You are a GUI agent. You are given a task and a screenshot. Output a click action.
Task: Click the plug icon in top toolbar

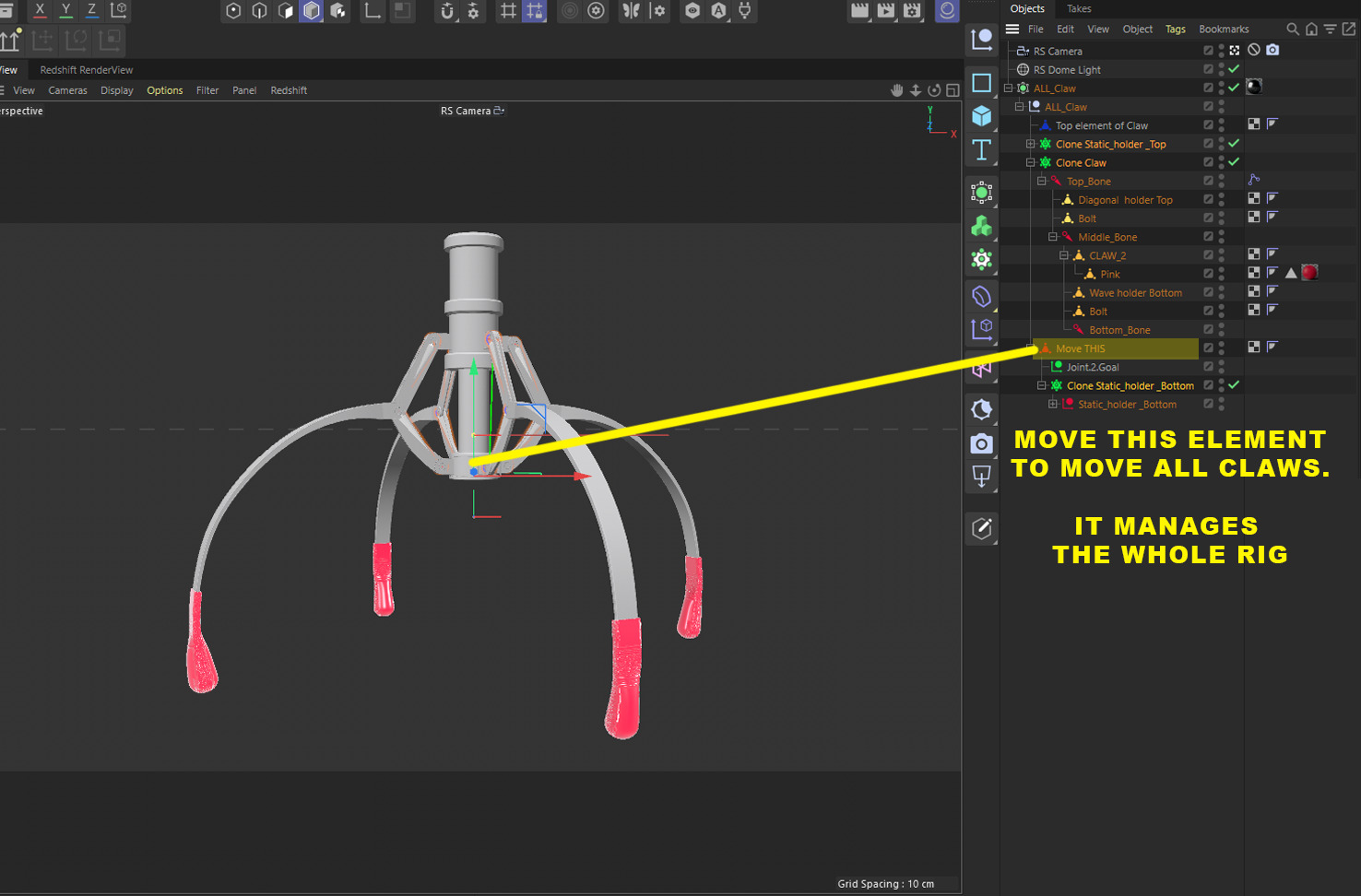pos(745,11)
